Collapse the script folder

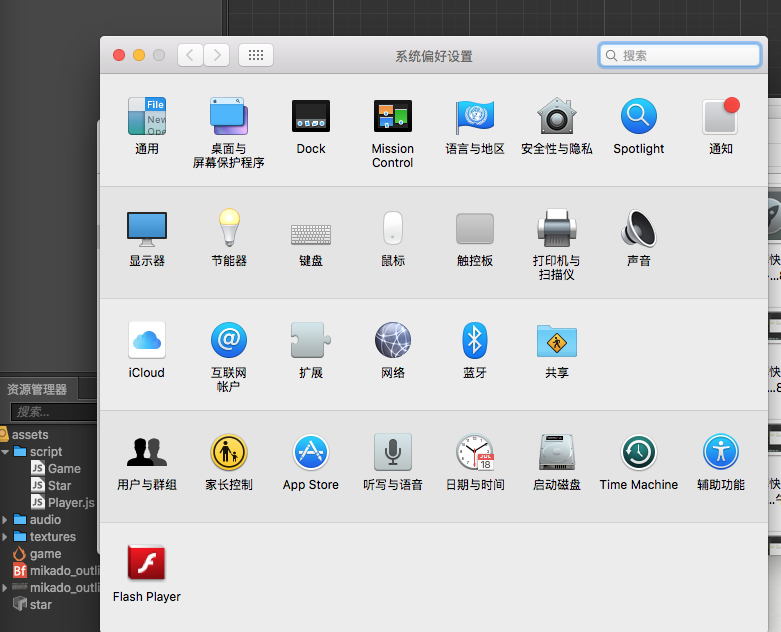click(x=5, y=452)
